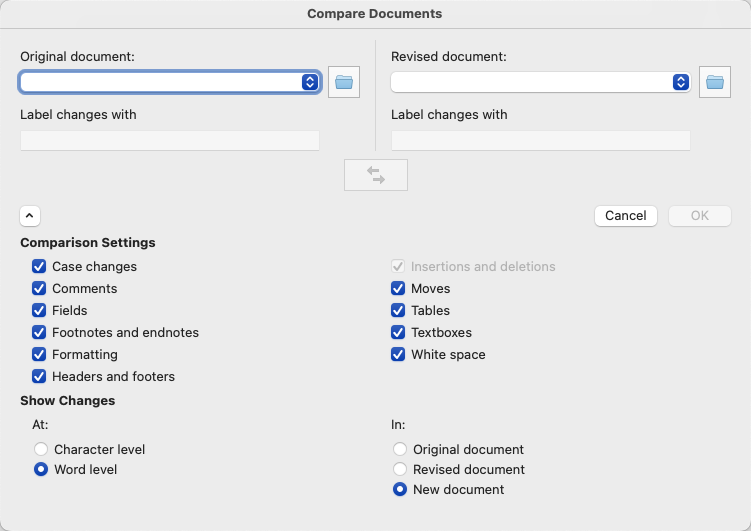Click the swap documents arrows button

376,174
